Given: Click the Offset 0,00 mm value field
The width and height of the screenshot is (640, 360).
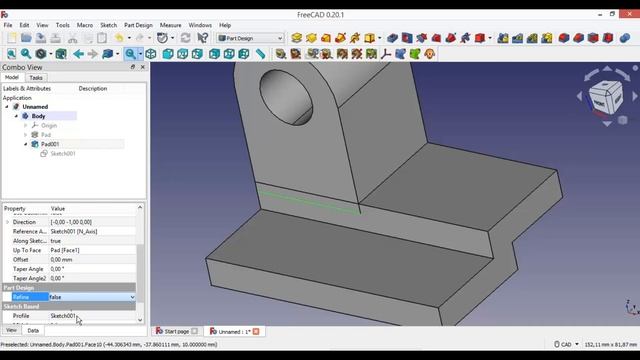Looking at the screenshot, I should [93, 260].
